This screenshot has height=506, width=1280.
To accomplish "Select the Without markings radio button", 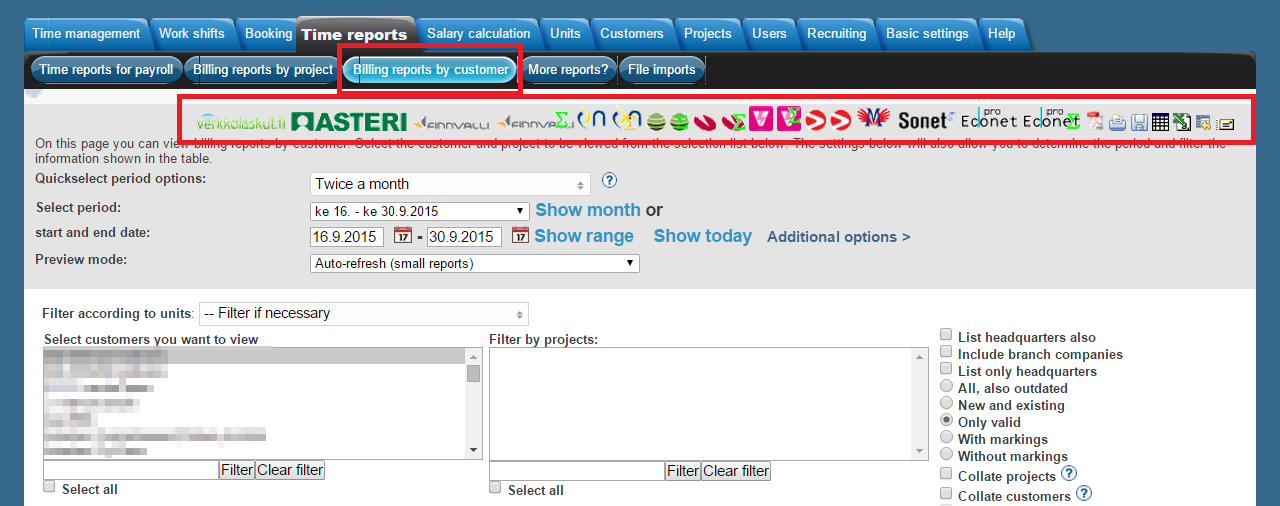I will [x=946, y=455].
